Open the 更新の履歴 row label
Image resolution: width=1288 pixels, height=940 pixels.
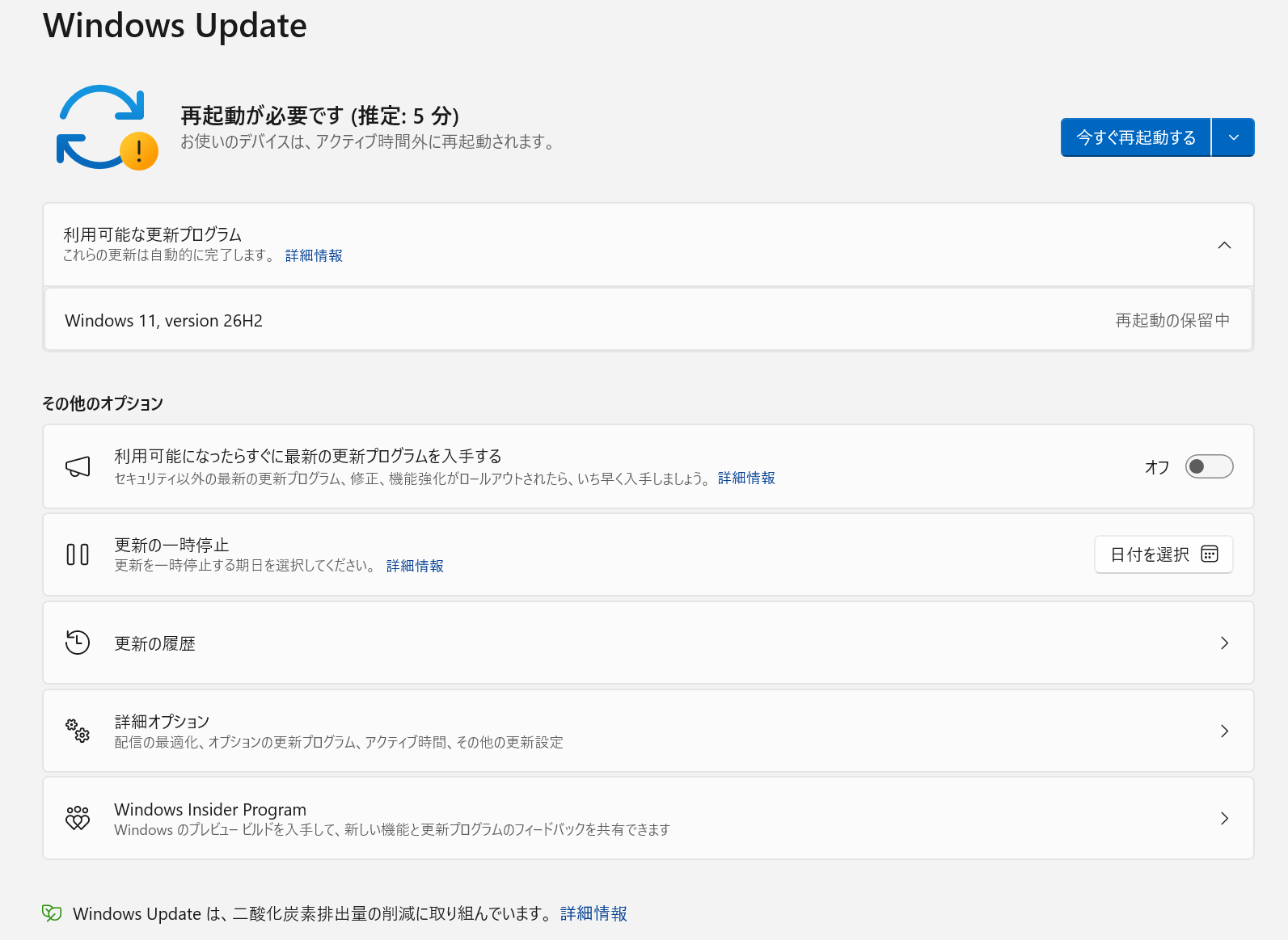tap(155, 643)
